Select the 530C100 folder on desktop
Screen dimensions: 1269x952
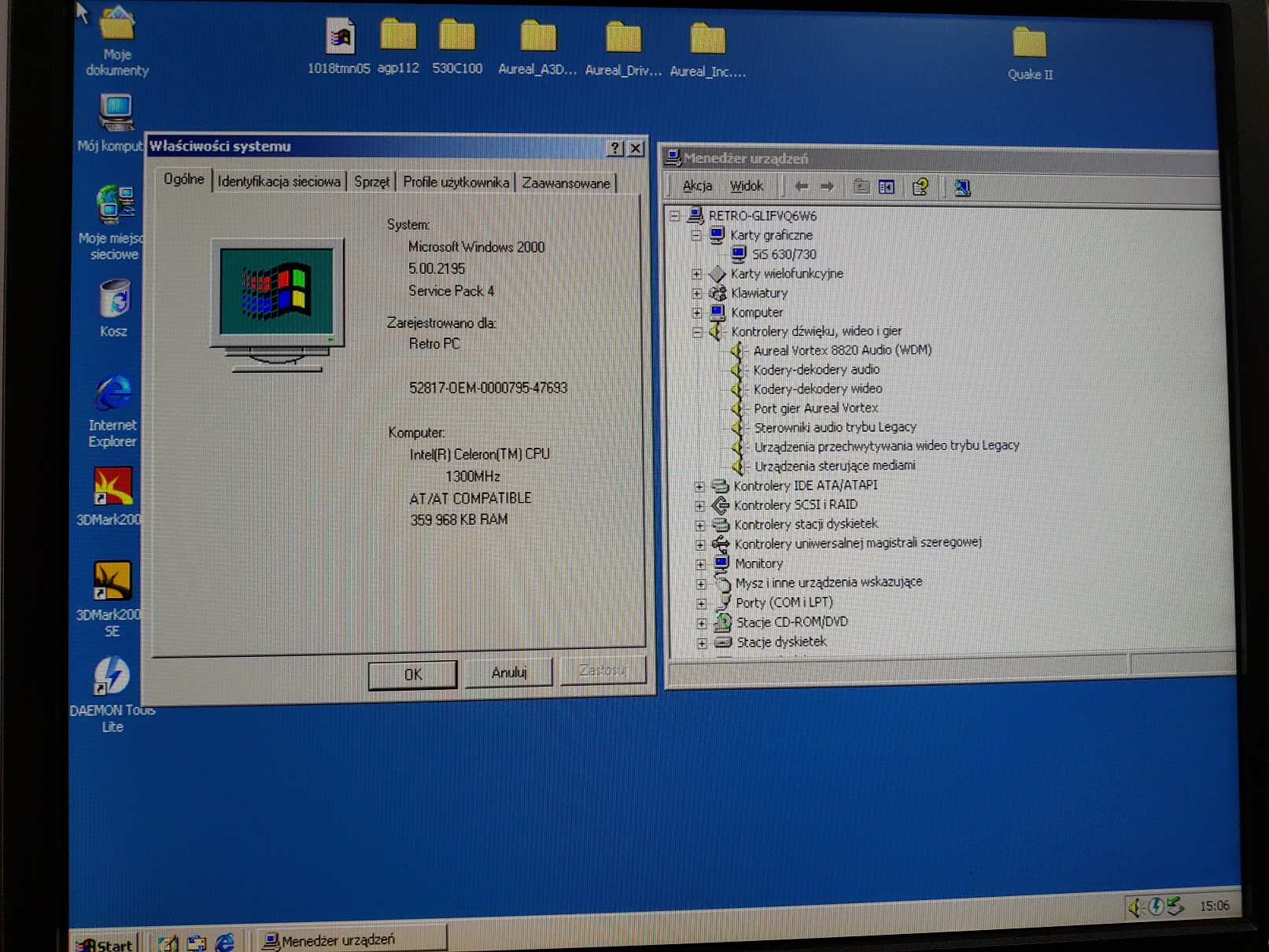tap(457, 46)
